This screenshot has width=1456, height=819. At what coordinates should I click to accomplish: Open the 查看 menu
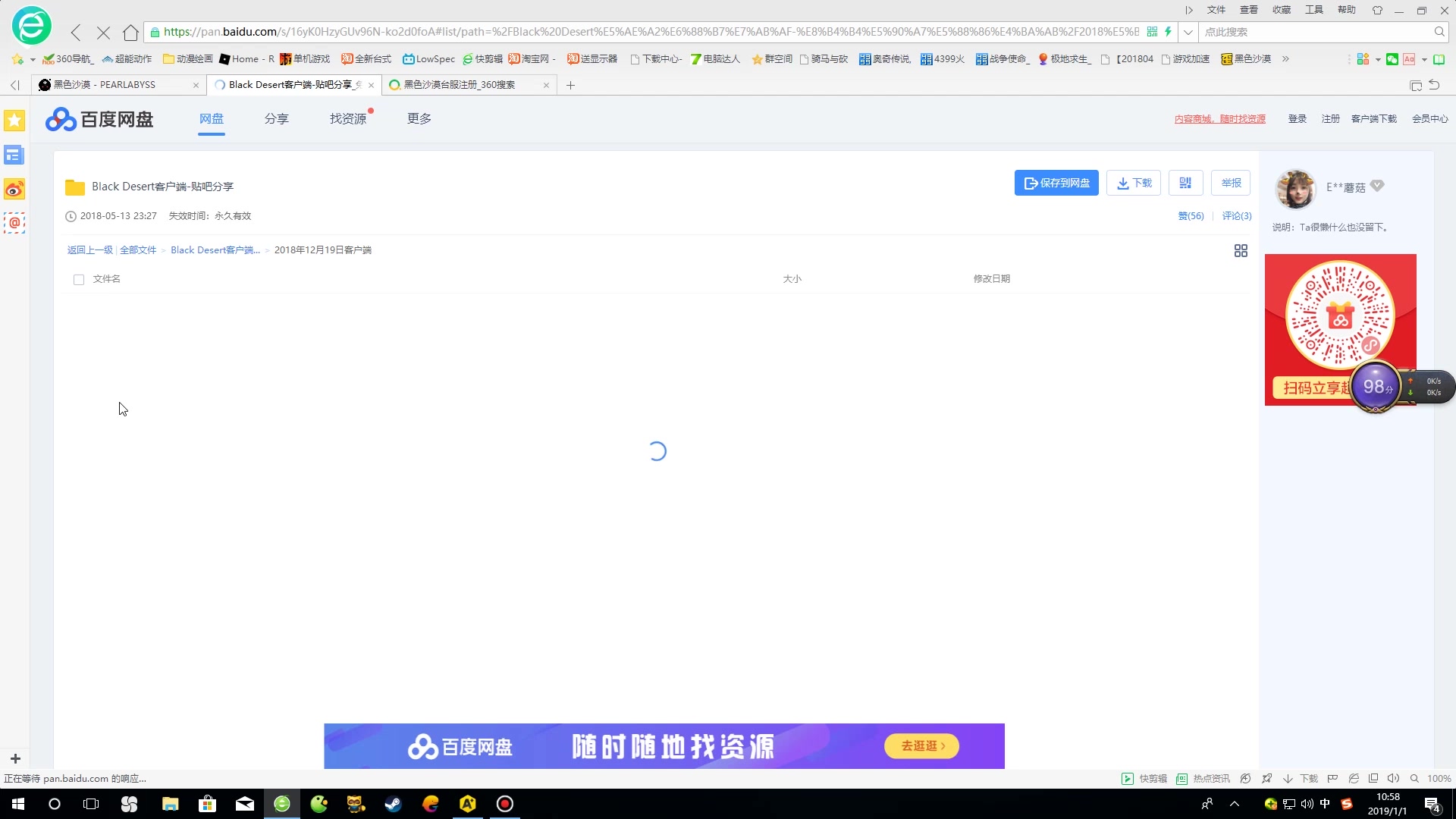click(1249, 10)
